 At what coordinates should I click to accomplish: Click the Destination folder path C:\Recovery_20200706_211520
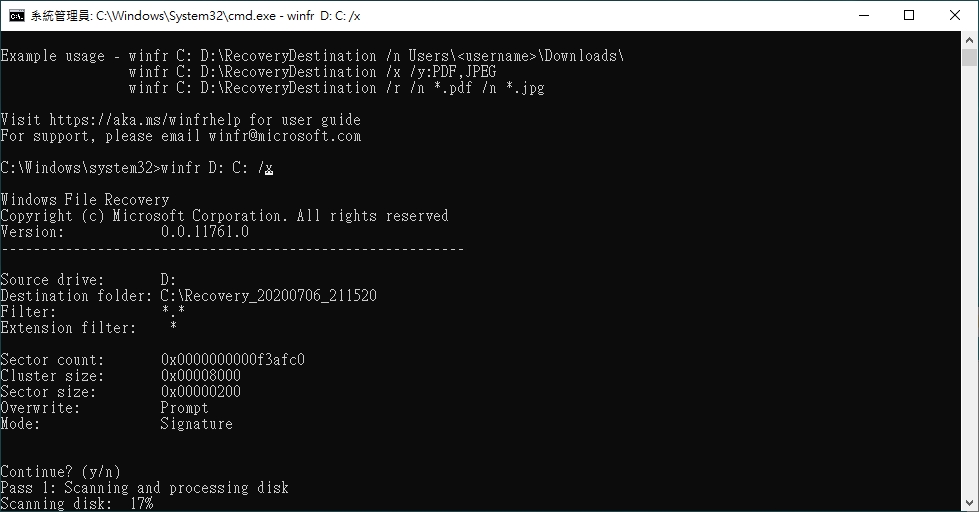pyautogui.click(x=268, y=296)
